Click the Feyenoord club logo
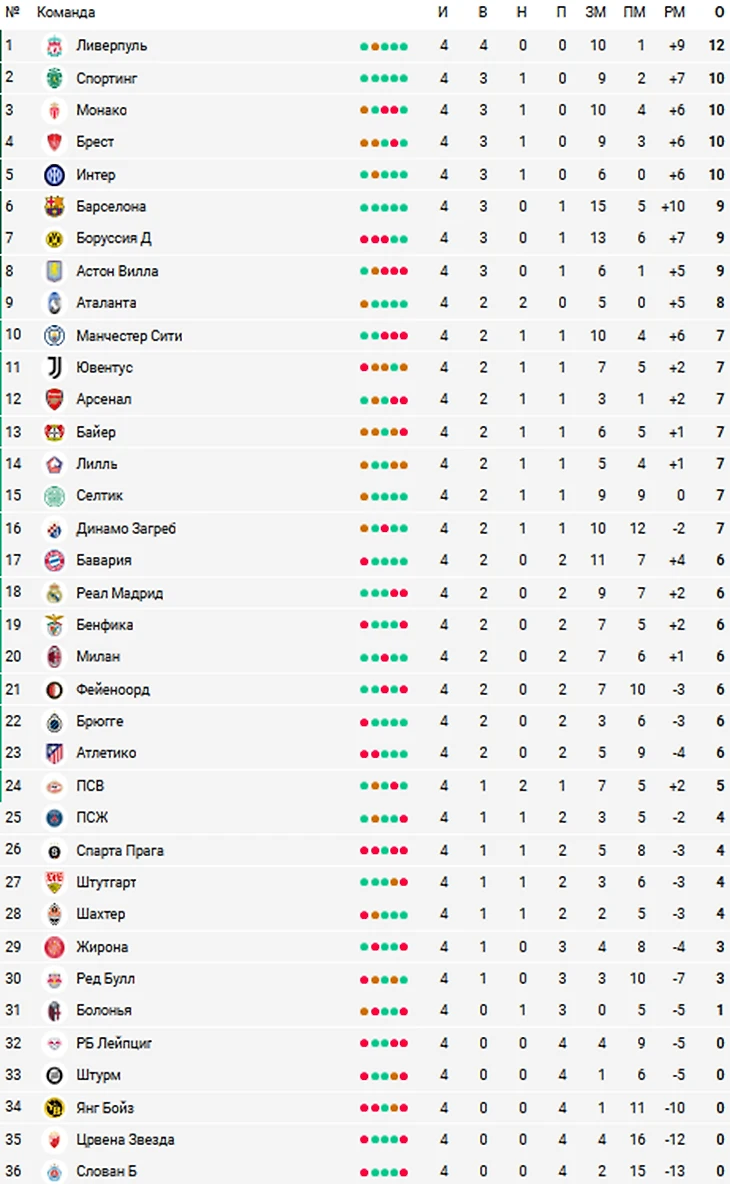This screenshot has width=730, height=1184. click(54, 690)
